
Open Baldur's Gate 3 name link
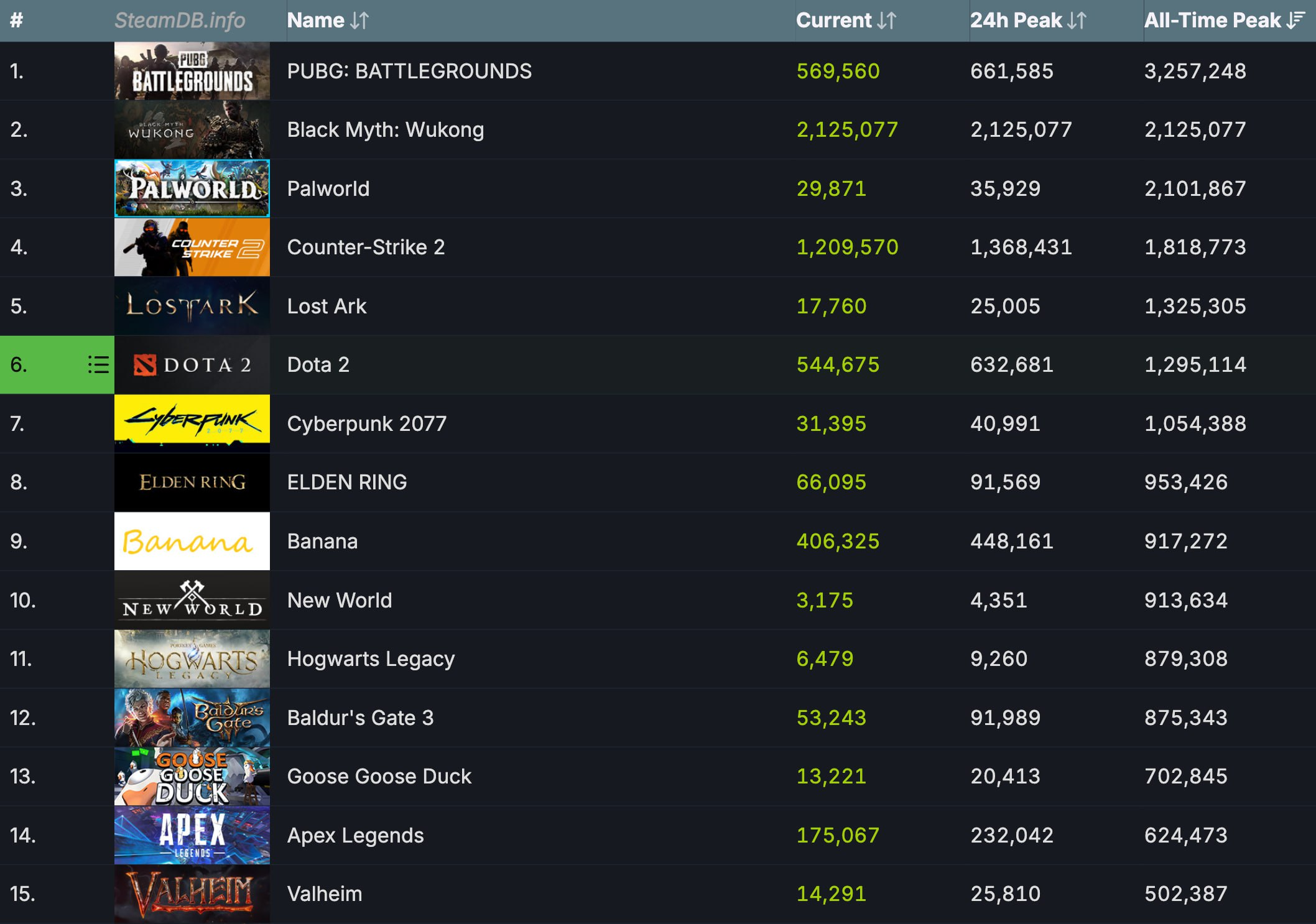(360, 718)
